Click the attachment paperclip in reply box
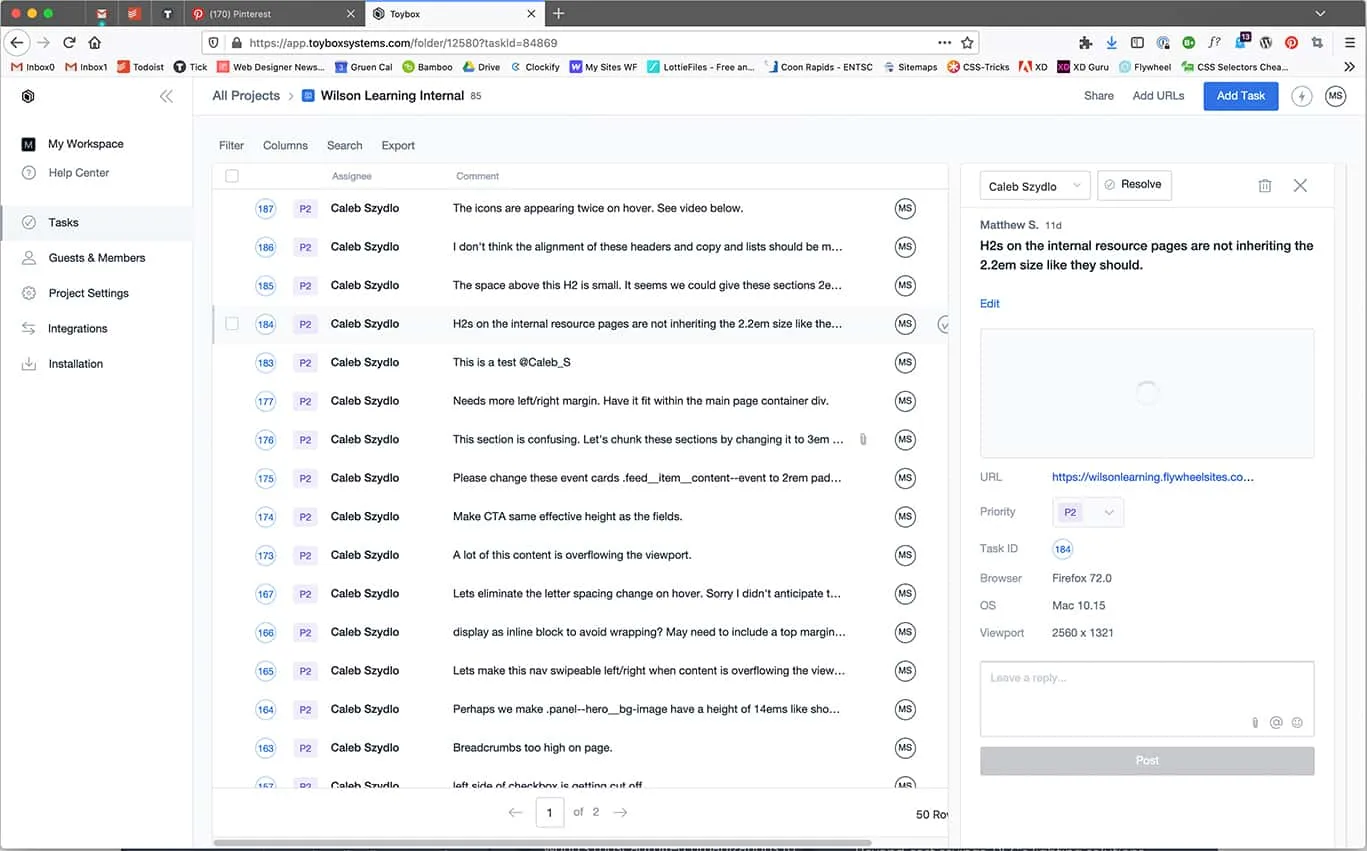 point(1255,722)
